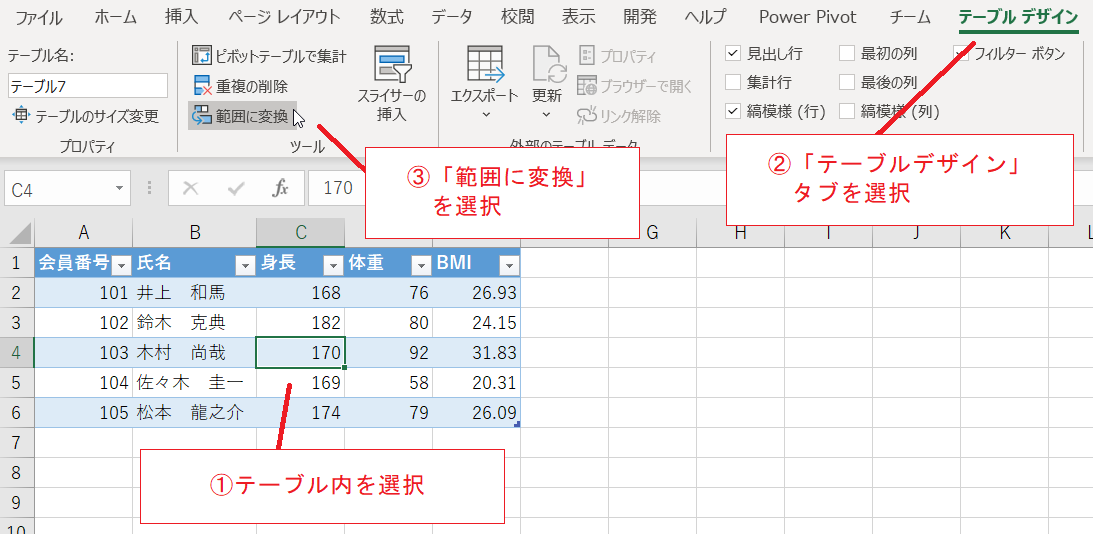Click 体重 value 58

pyautogui.click(x=388, y=383)
